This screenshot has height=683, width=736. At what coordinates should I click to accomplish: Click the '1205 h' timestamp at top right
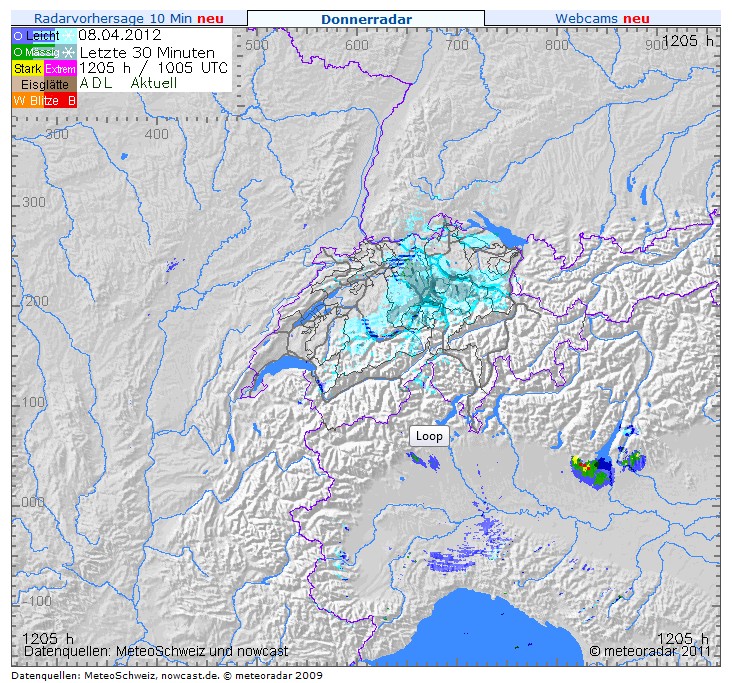pos(689,41)
